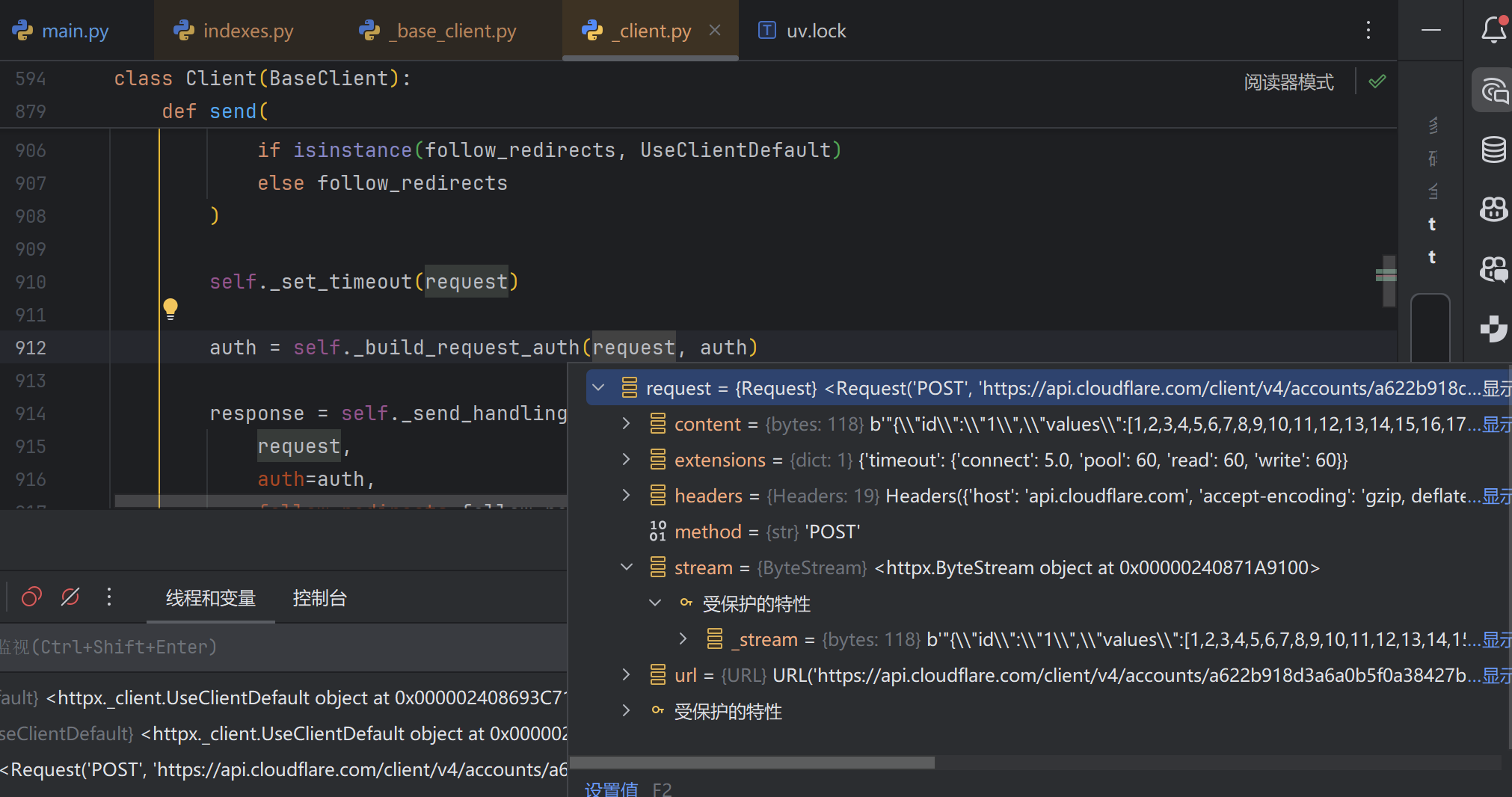This screenshot has height=797, width=1512.
Task: Open the database tool window icon
Action: (x=1493, y=150)
